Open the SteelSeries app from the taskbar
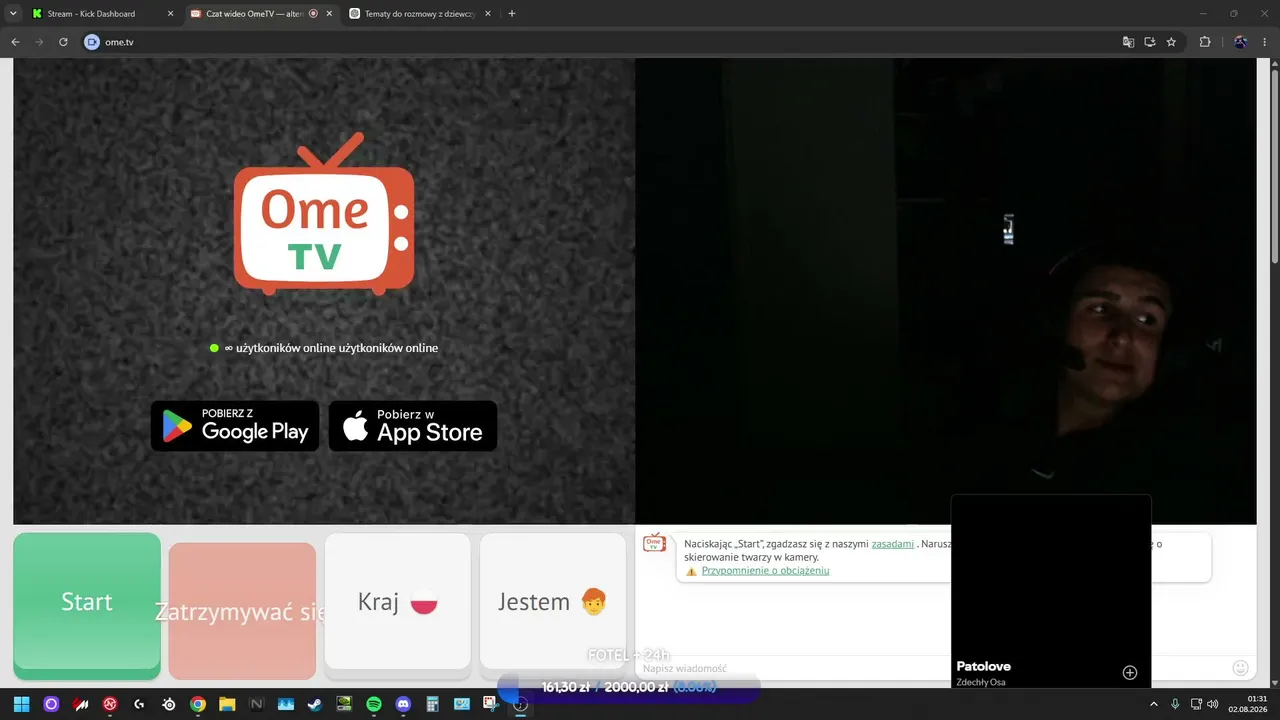Viewport: 1280px width, 720px height. [169, 704]
